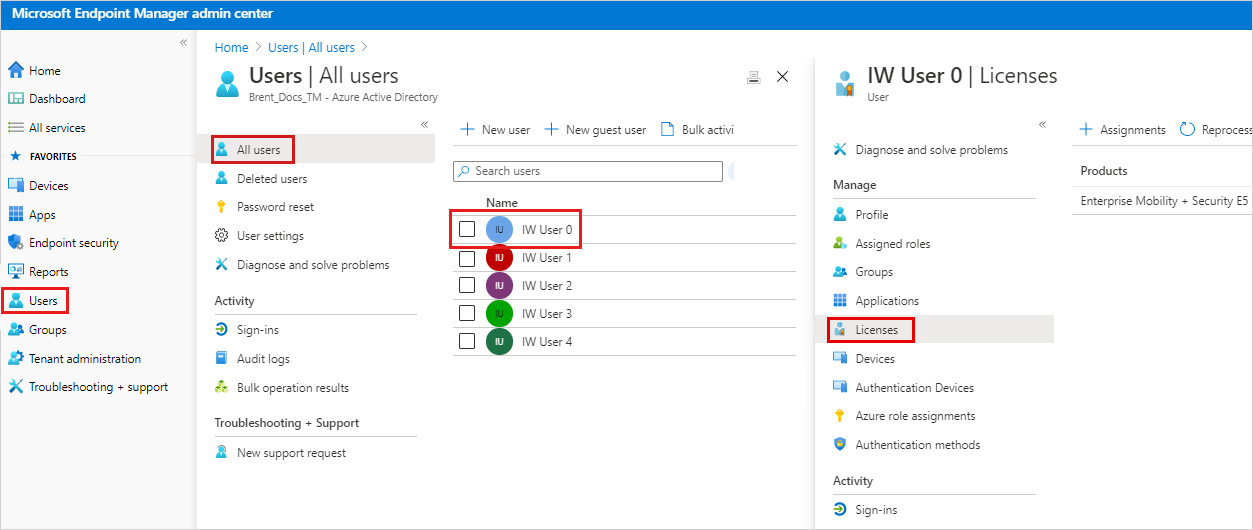Select the Enterprise Mobility + Security E5 product
The height and width of the screenshot is (530, 1253).
coord(1164,201)
